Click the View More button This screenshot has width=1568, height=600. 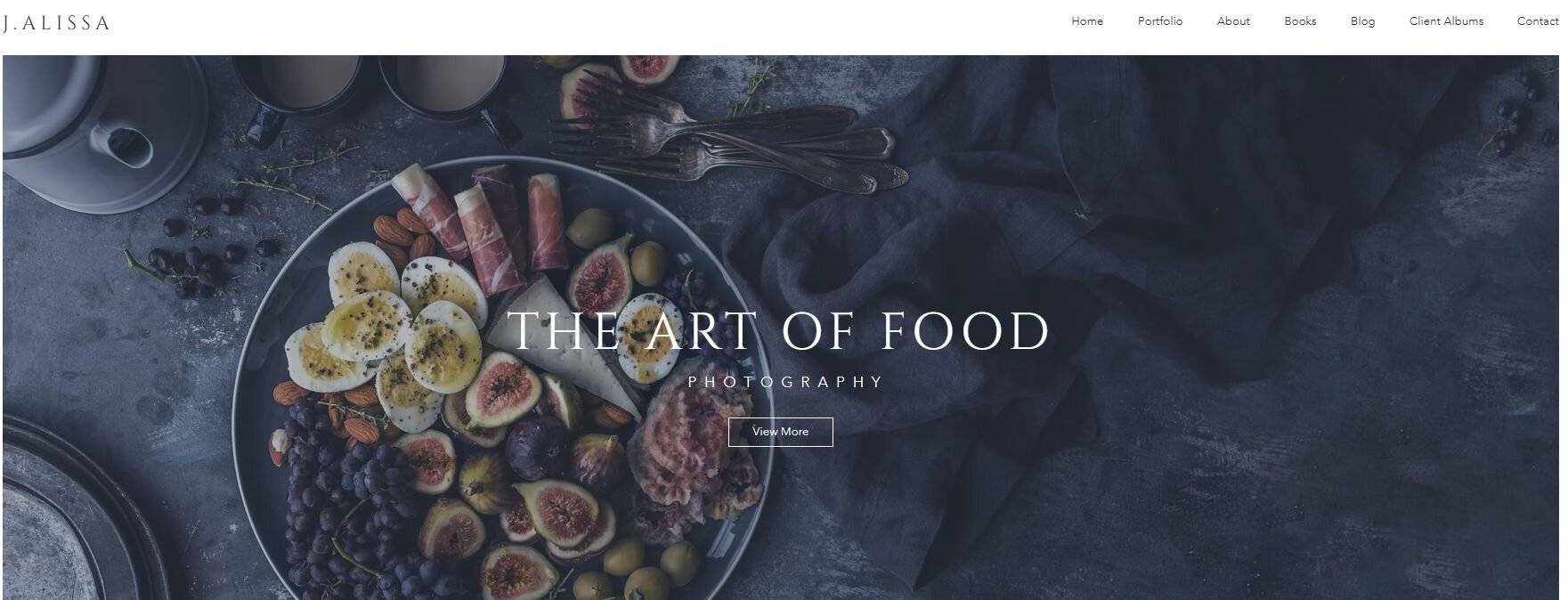coord(781,432)
